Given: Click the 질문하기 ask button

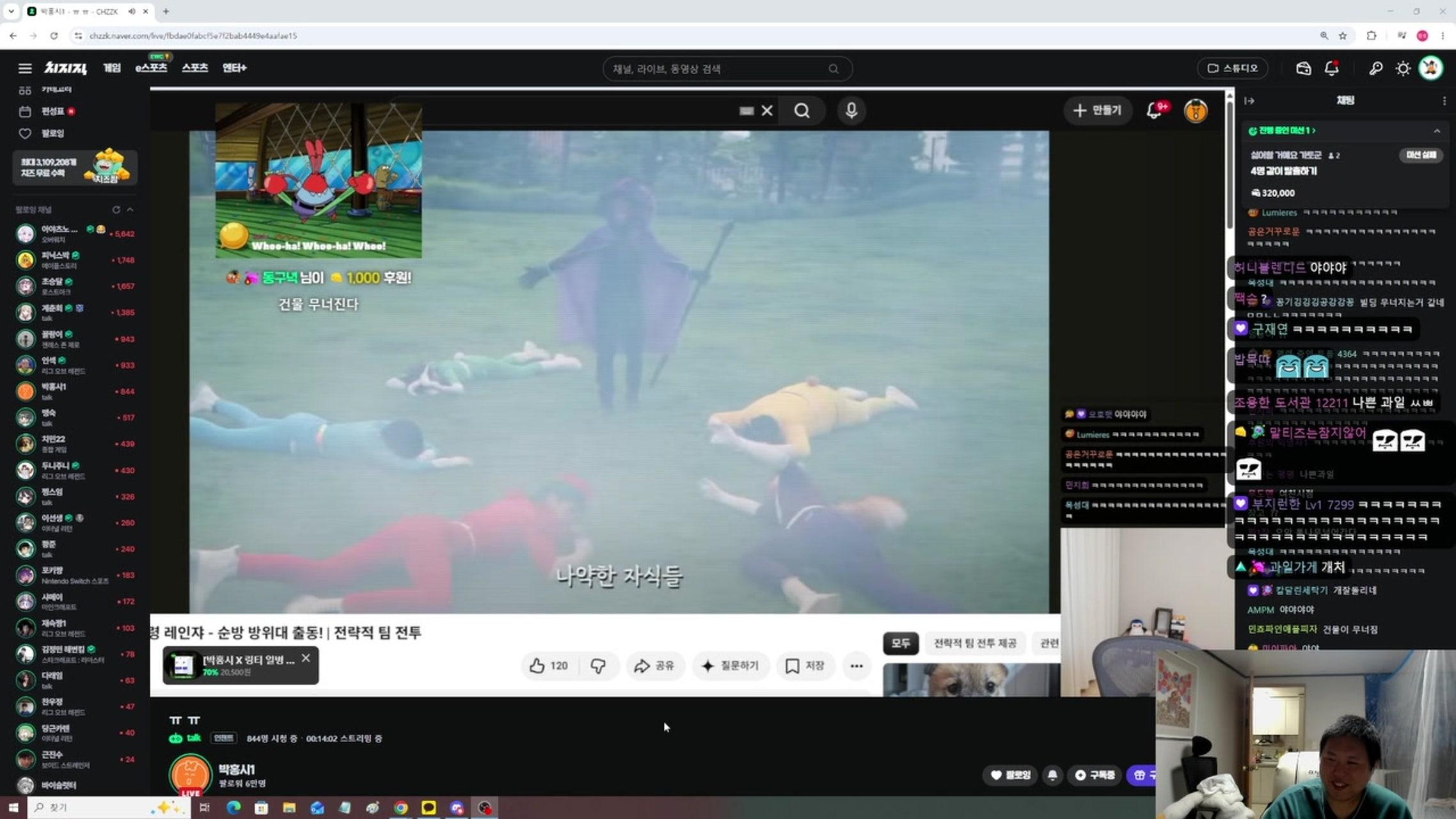Looking at the screenshot, I should (731, 666).
